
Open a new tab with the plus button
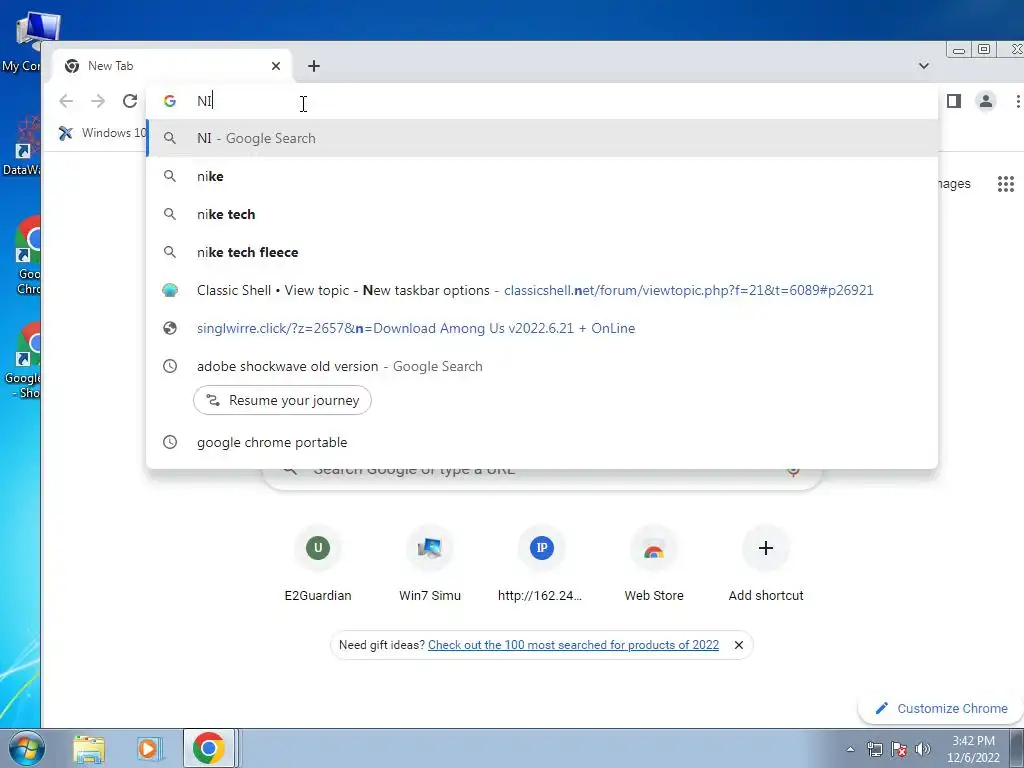313,66
